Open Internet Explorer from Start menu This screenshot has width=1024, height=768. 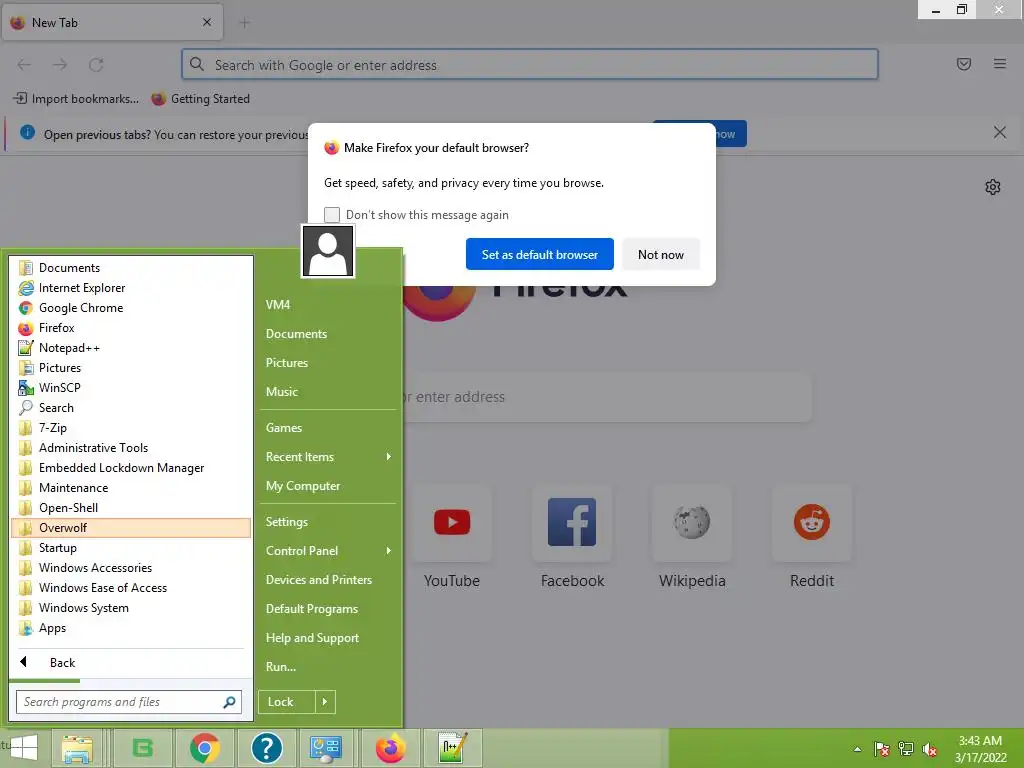(x=131, y=288)
